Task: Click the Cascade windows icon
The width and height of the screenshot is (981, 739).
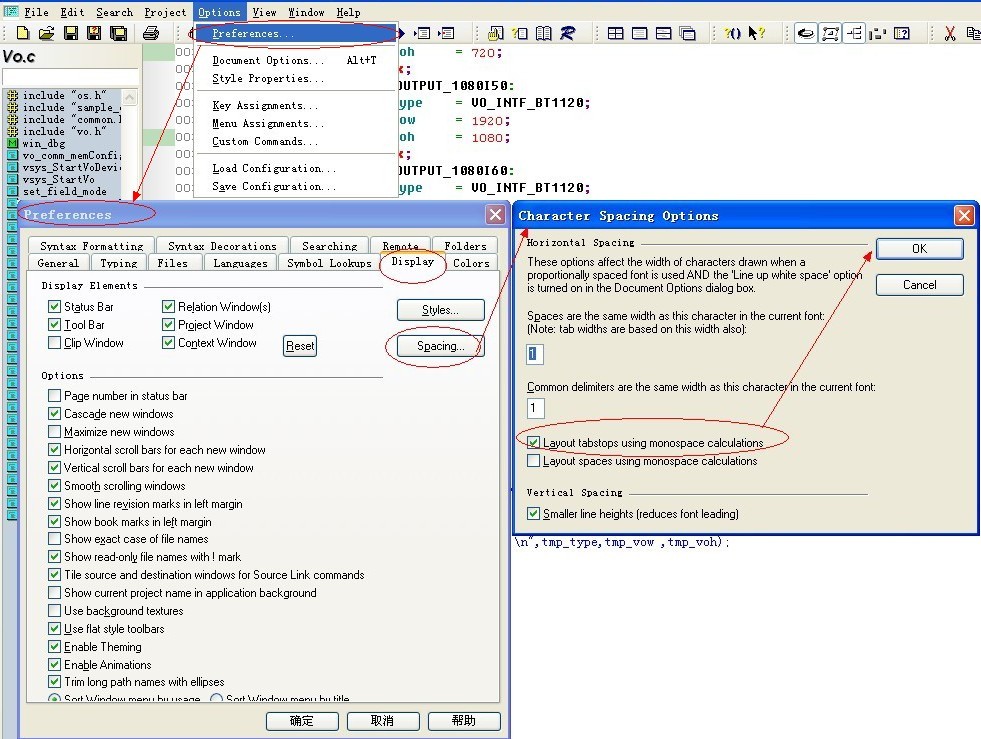Action: (688, 33)
